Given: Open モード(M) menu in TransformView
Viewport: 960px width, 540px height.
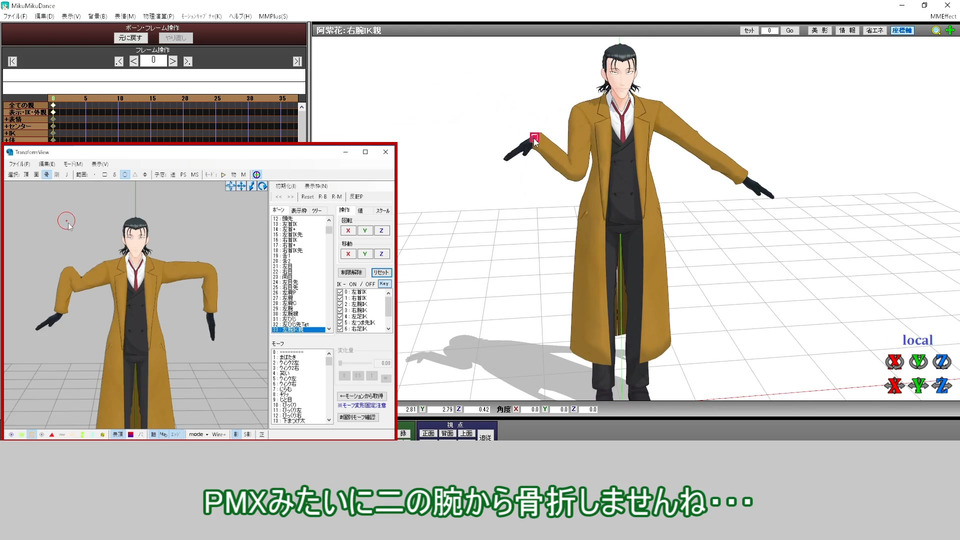Looking at the screenshot, I should [x=73, y=164].
